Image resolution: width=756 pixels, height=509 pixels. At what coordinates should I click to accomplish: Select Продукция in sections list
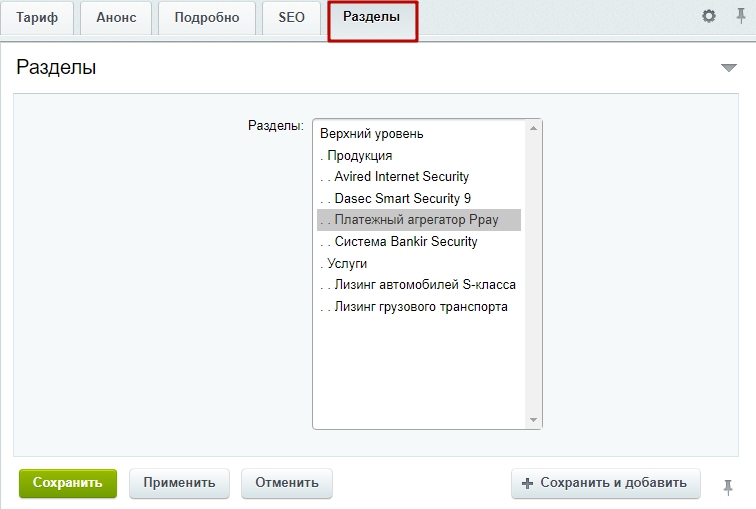click(x=419, y=156)
